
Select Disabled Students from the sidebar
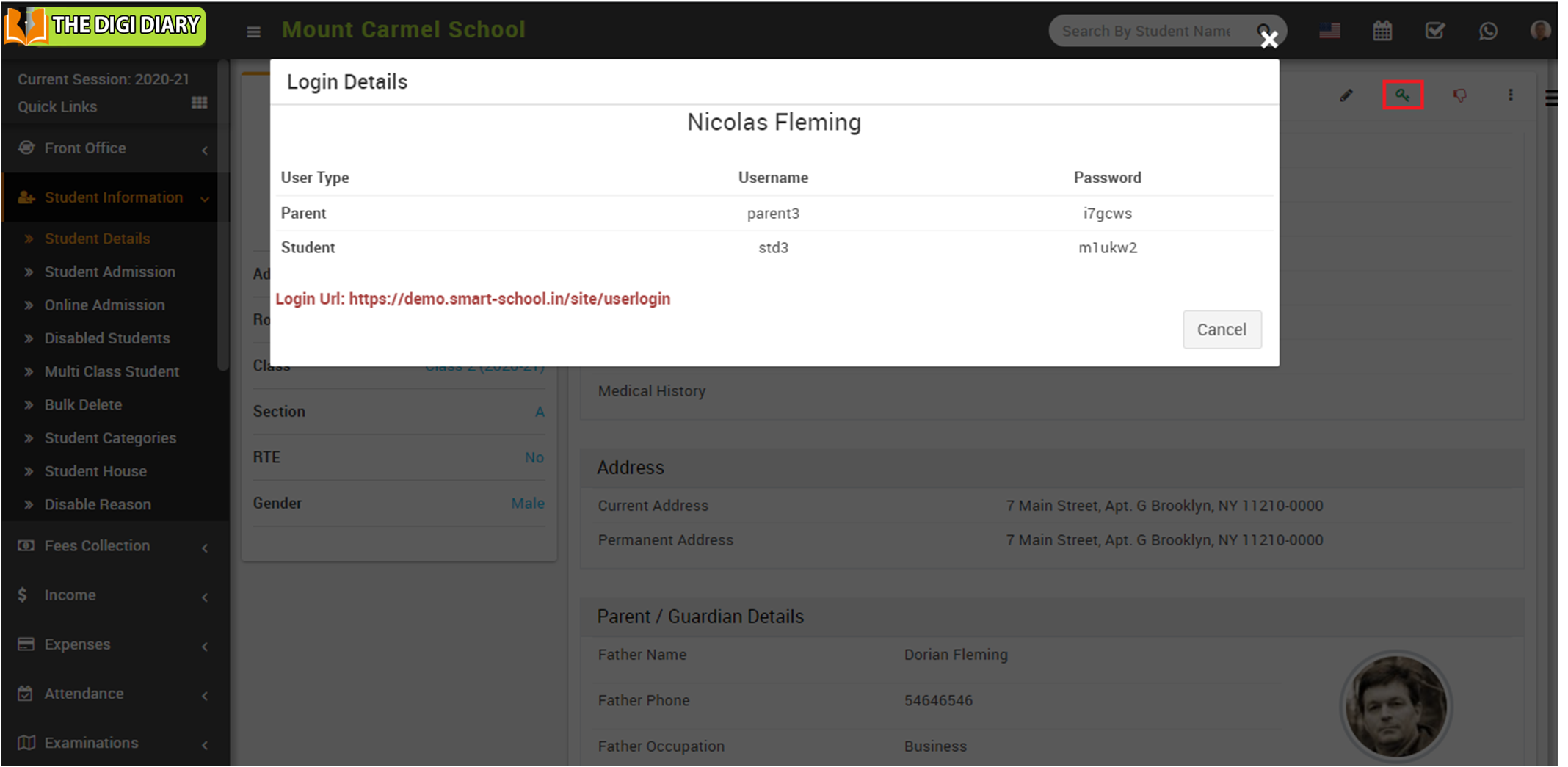[106, 338]
